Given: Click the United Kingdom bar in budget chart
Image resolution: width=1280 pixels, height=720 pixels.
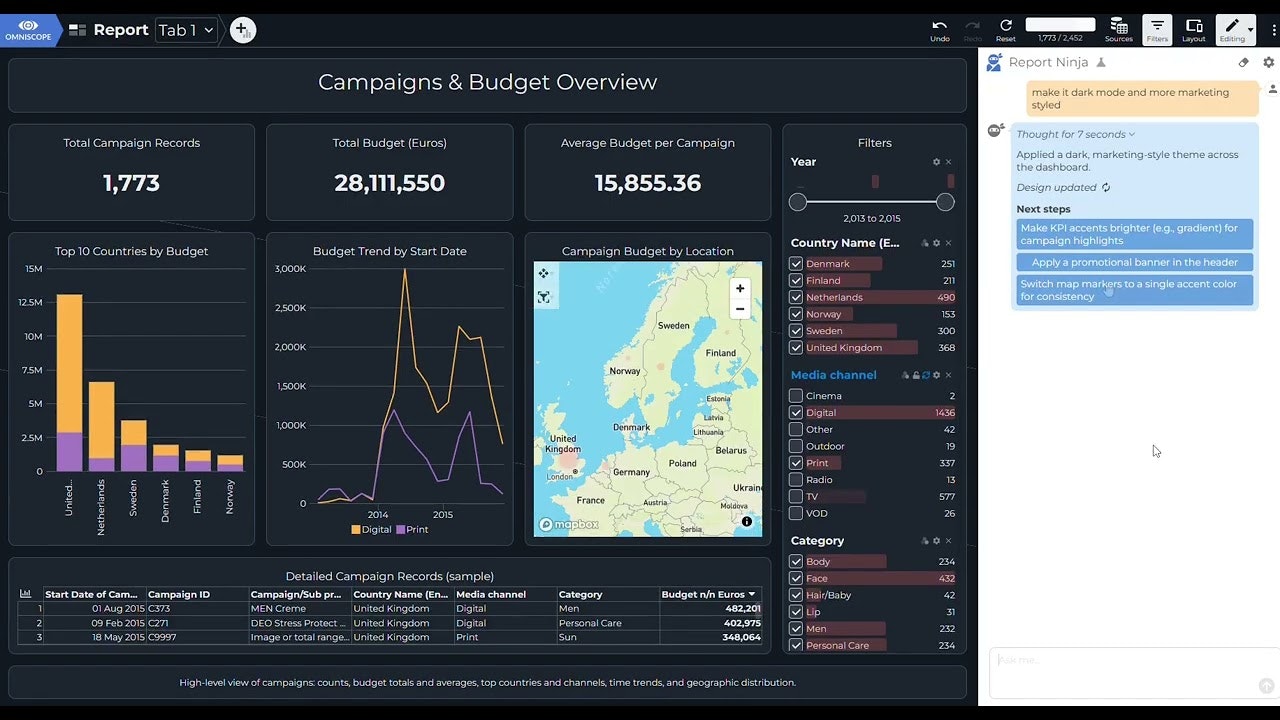Looking at the screenshot, I should coord(69,382).
